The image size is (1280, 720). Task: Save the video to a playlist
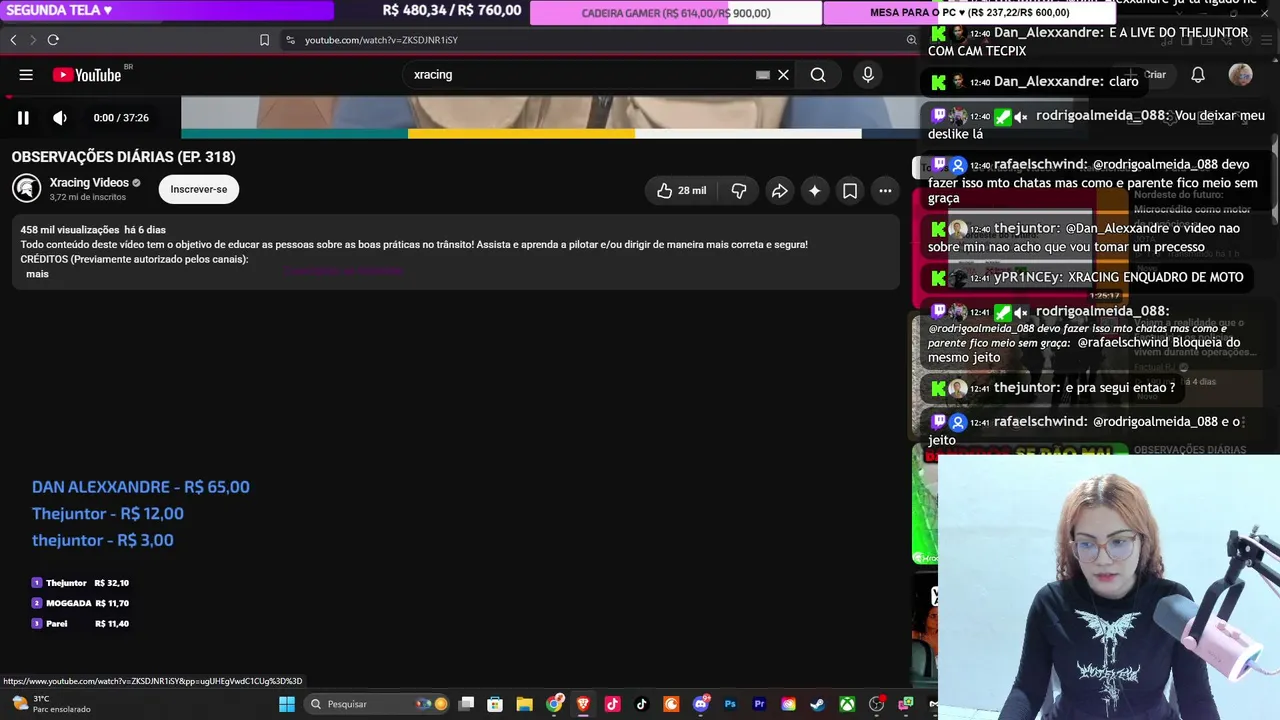[850, 191]
